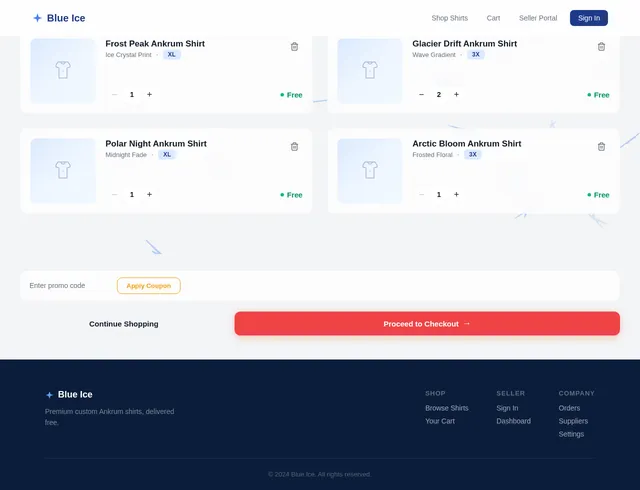The height and width of the screenshot is (490, 640).
Task: Click the Blue Ice star logo in header
Action: pyautogui.click(x=37, y=18)
